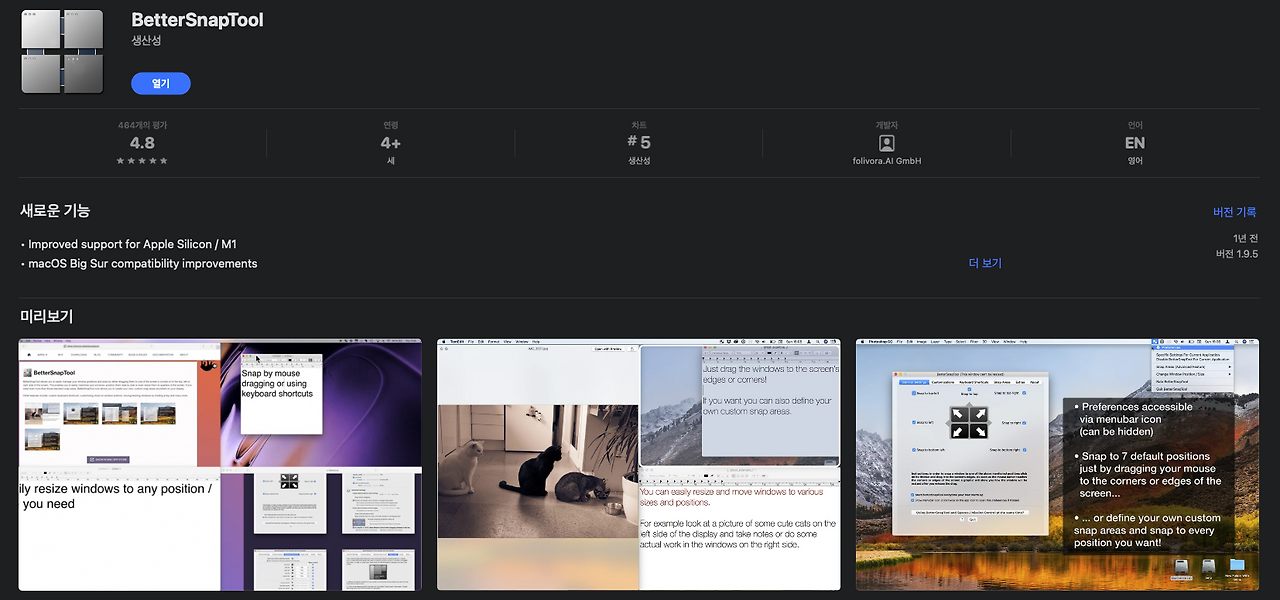Click the BetterSnapTool title text
Screen dimensions: 1280x600
click(x=197, y=20)
